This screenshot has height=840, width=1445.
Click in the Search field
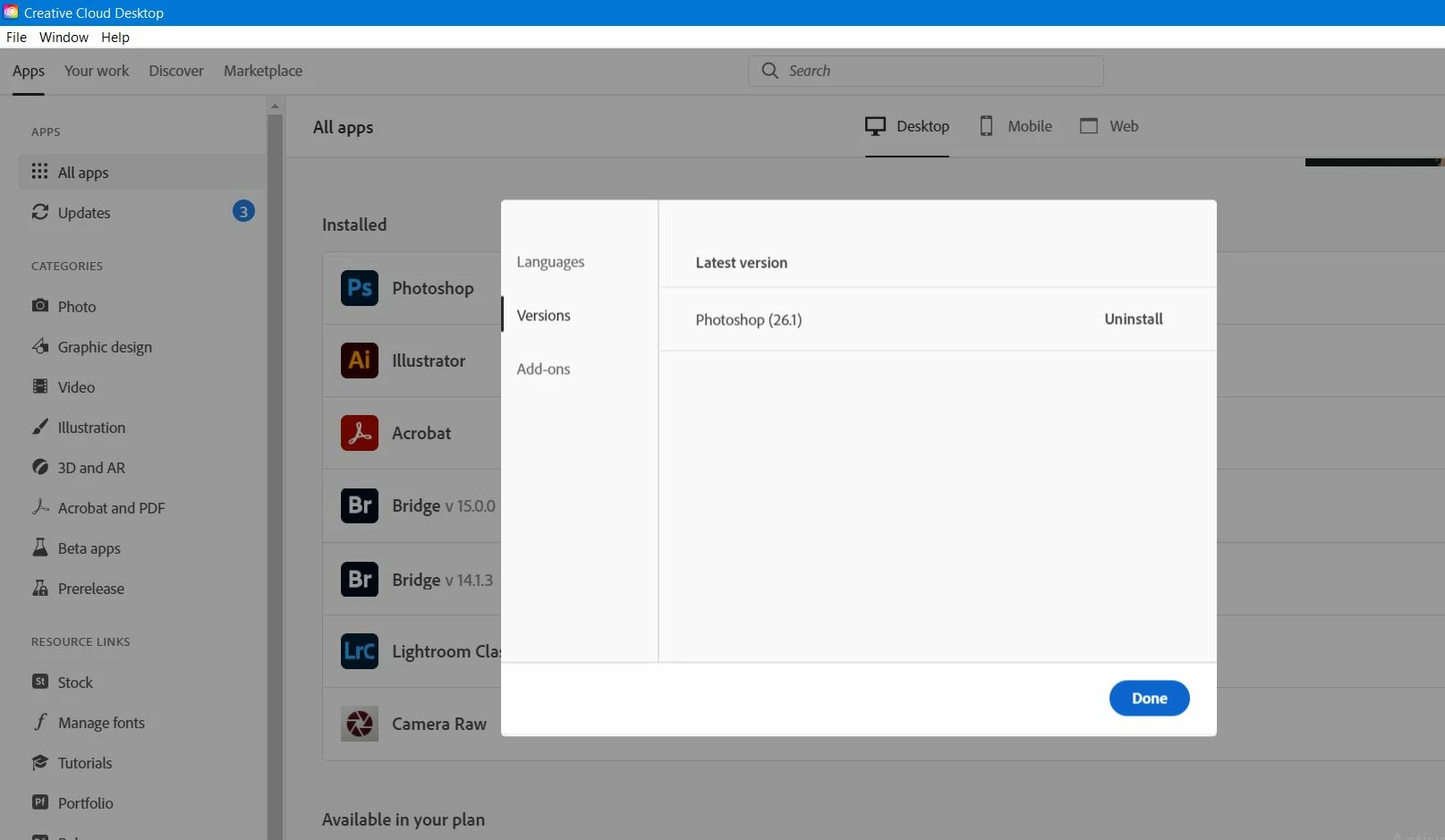[x=926, y=71]
